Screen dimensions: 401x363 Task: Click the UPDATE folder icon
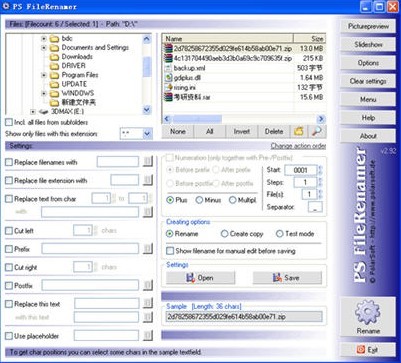[54, 84]
